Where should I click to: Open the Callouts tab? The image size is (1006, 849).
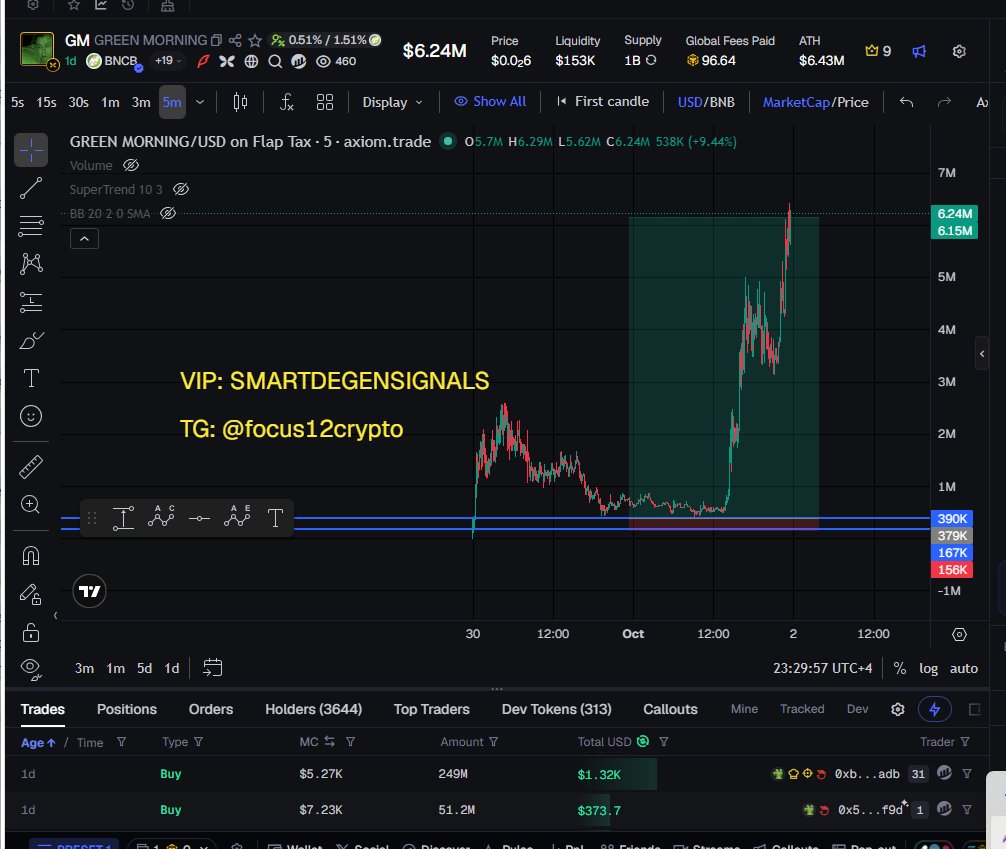tap(670, 709)
